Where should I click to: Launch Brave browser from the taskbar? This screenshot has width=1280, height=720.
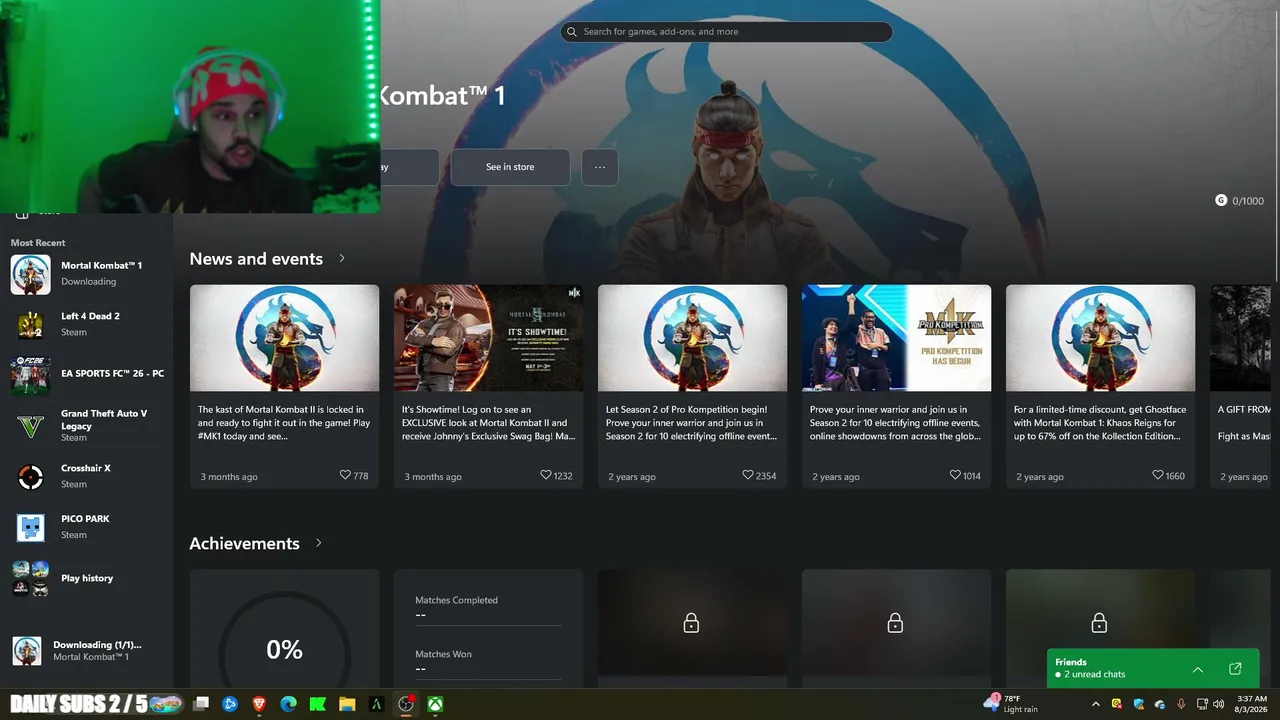[259, 704]
